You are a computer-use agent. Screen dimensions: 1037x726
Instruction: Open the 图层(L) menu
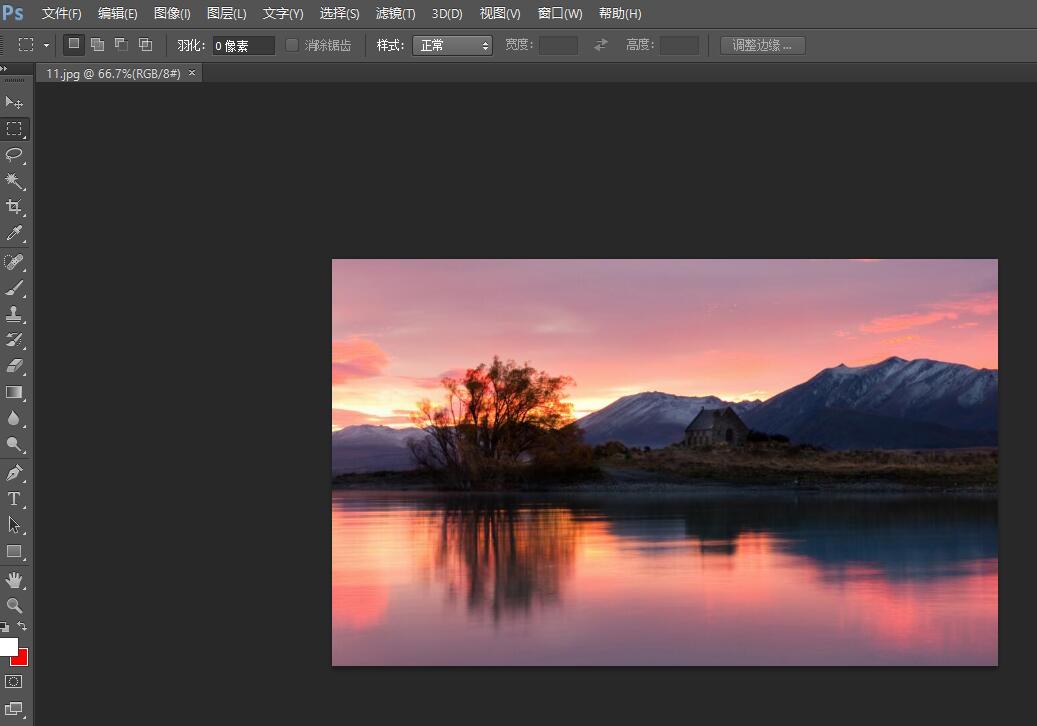[x=226, y=13]
